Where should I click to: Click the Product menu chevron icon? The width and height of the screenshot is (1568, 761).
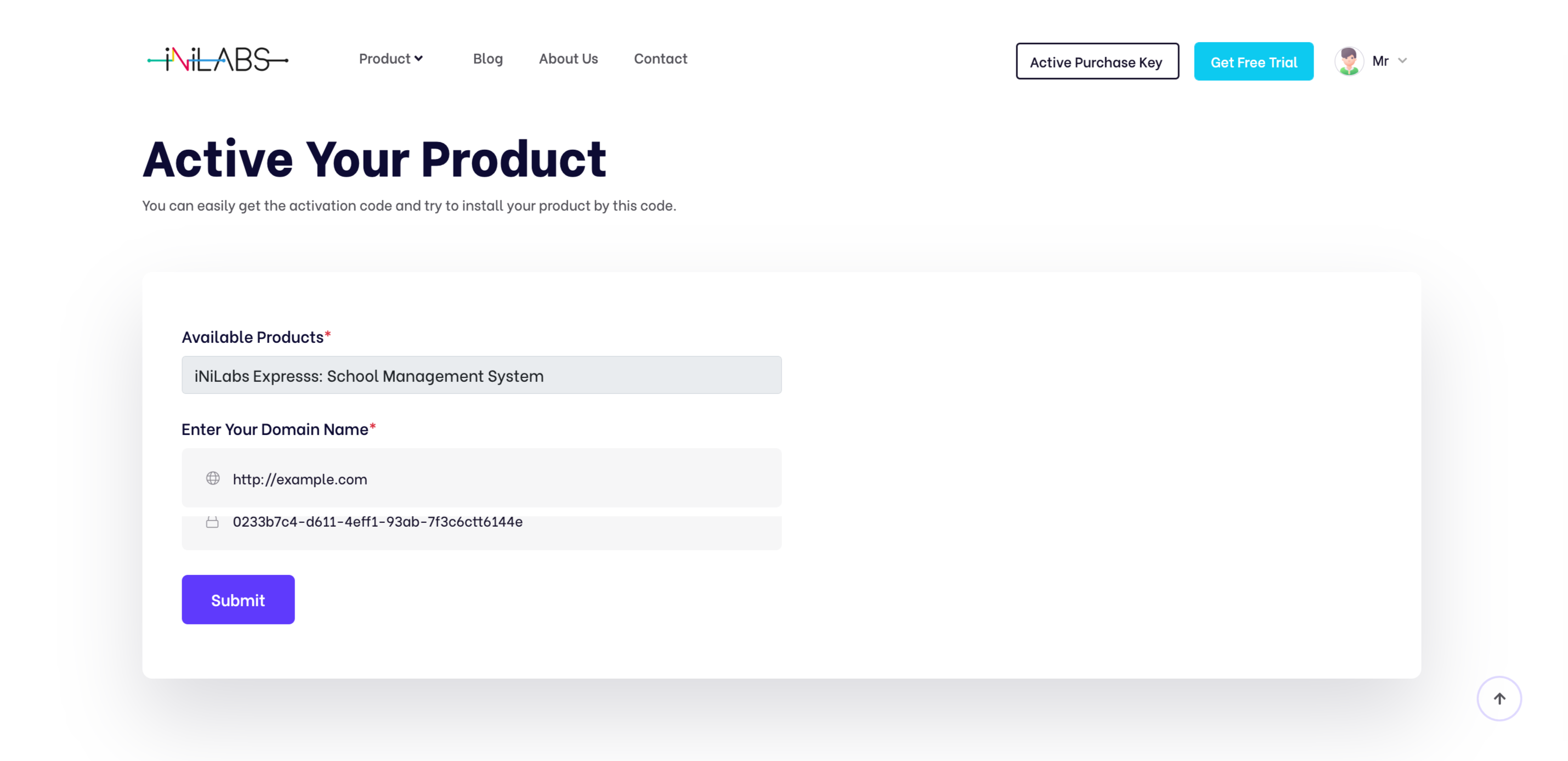point(419,59)
